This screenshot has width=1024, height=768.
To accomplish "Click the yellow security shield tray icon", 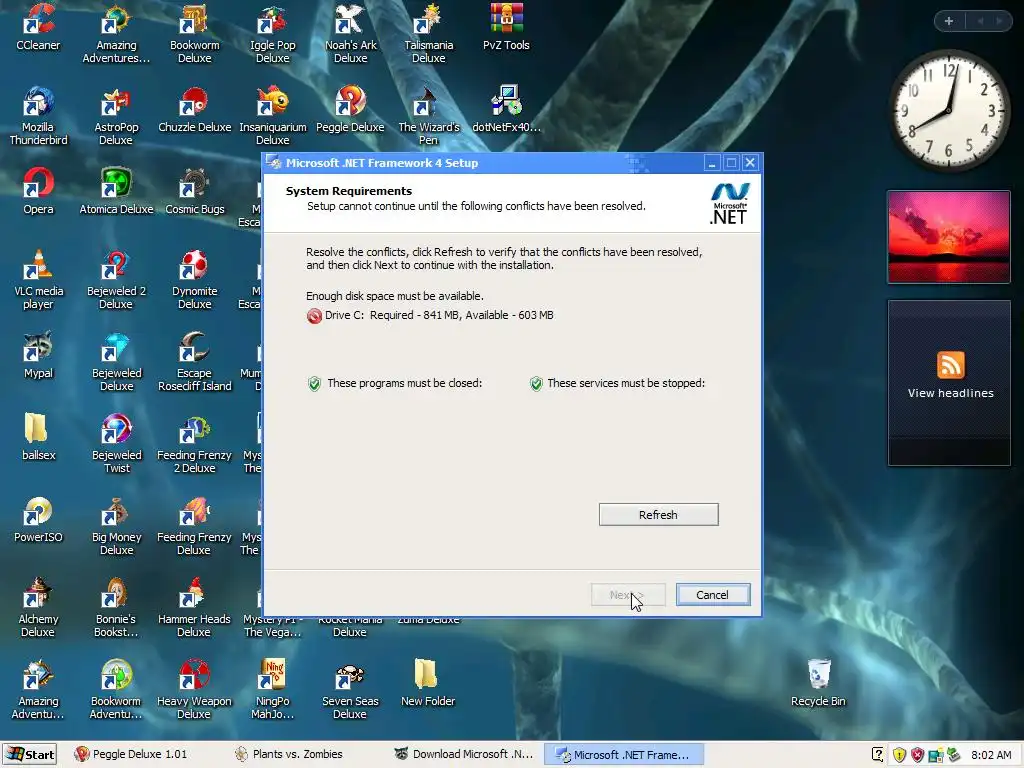I will click(x=899, y=755).
